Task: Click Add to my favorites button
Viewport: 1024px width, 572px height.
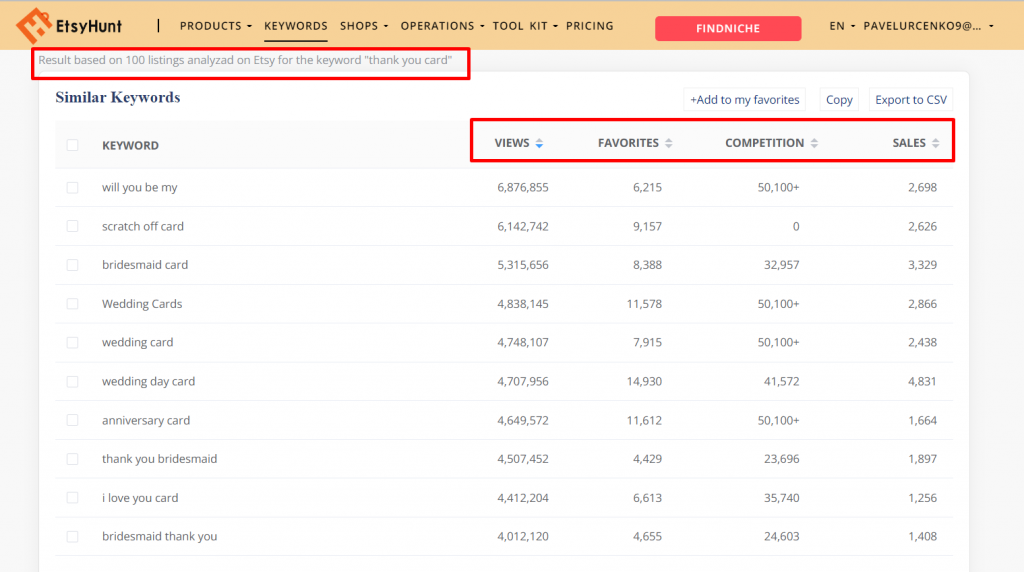Action: [745, 100]
